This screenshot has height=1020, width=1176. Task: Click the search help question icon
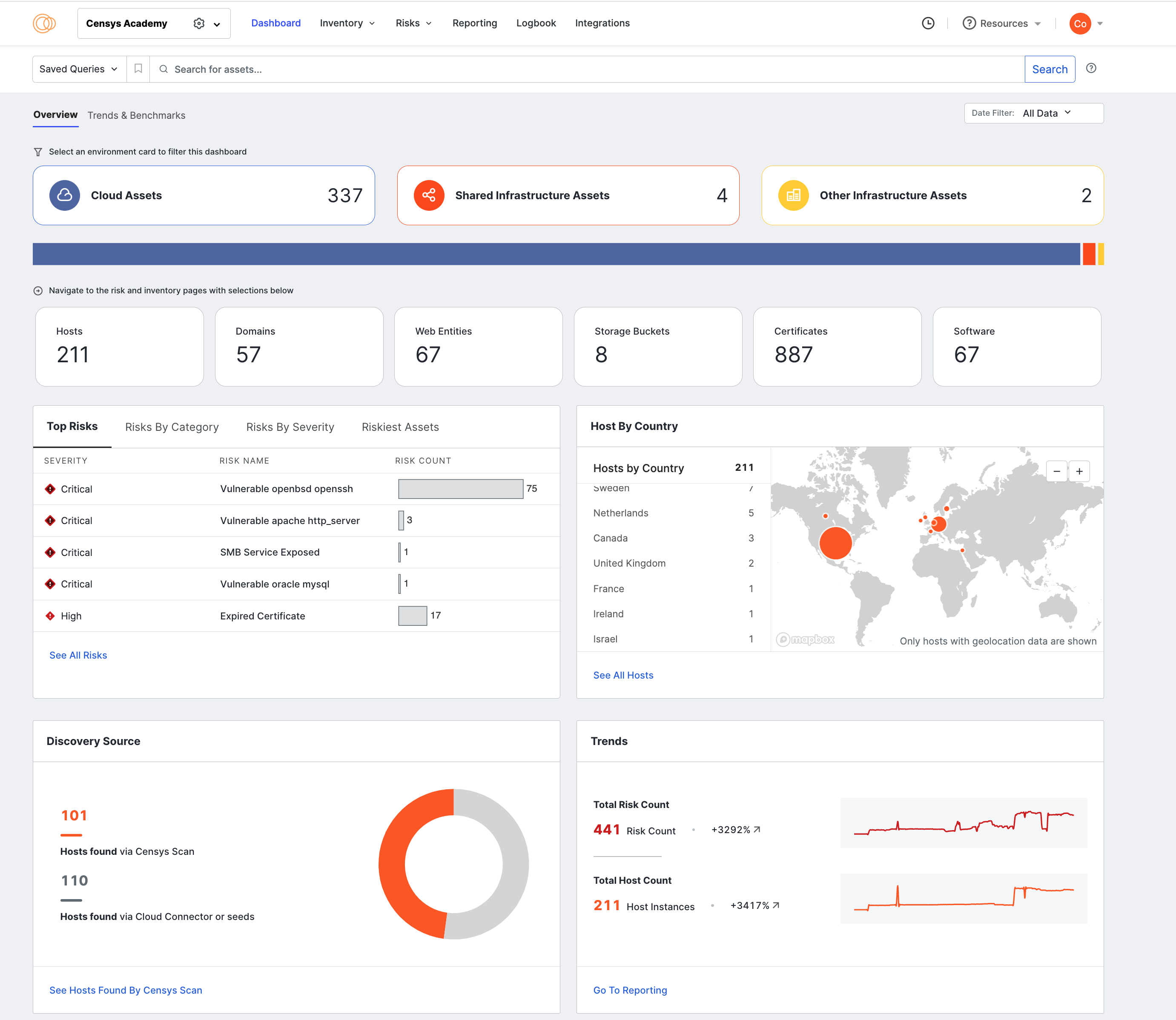pyautogui.click(x=1090, y=68)
